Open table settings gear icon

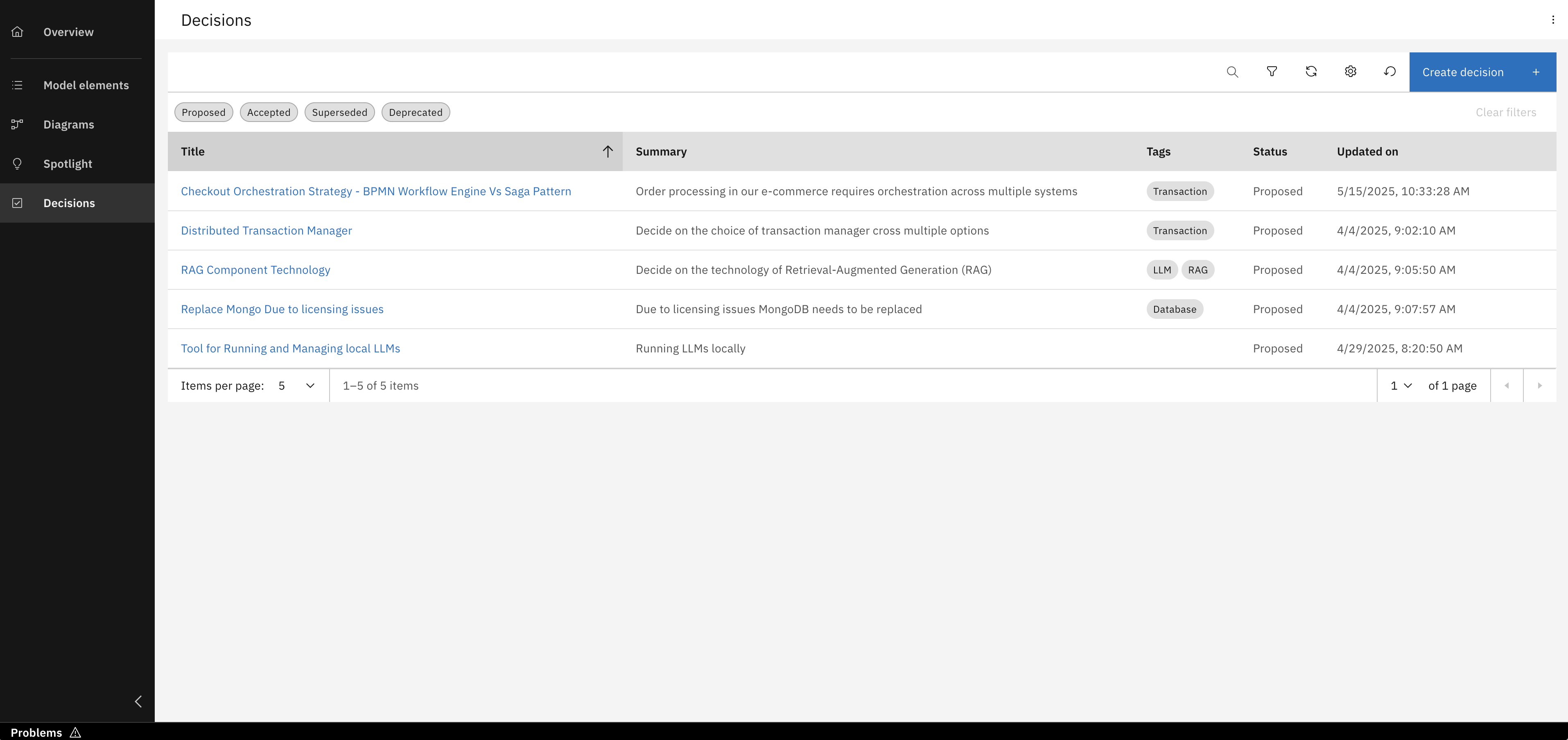1350,72
